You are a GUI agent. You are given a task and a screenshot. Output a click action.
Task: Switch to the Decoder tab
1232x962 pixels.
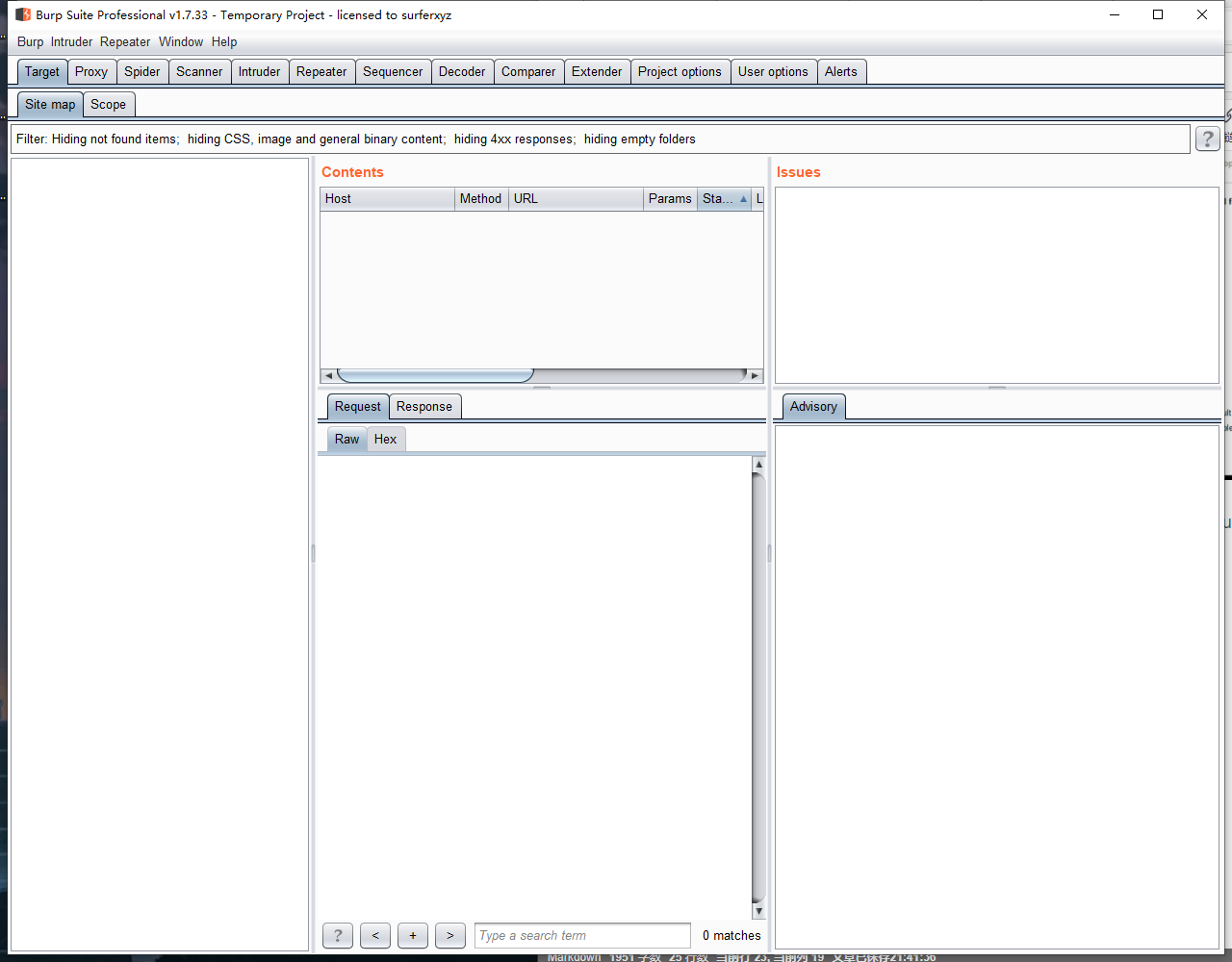(462, 72)
